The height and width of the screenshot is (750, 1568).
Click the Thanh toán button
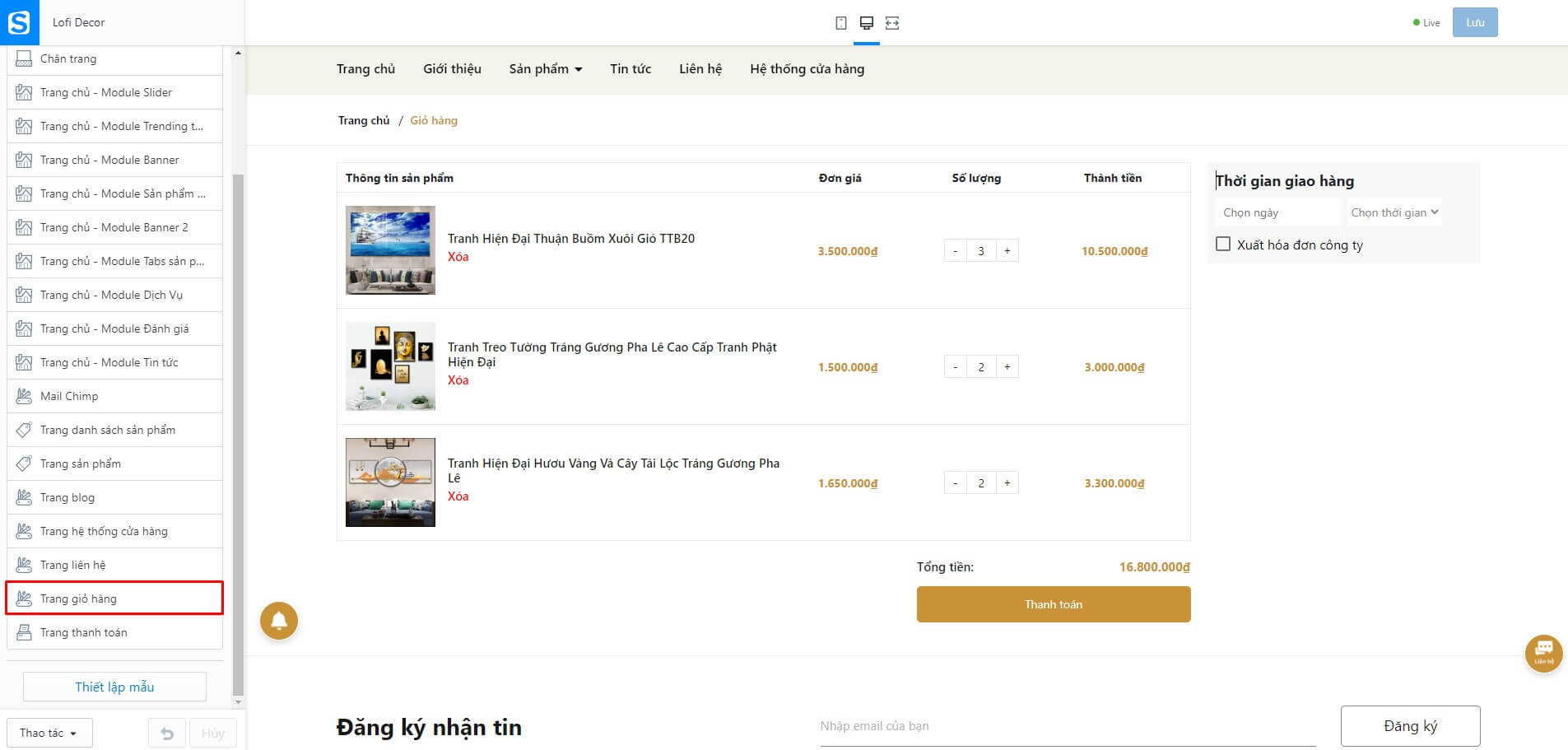1054,604
